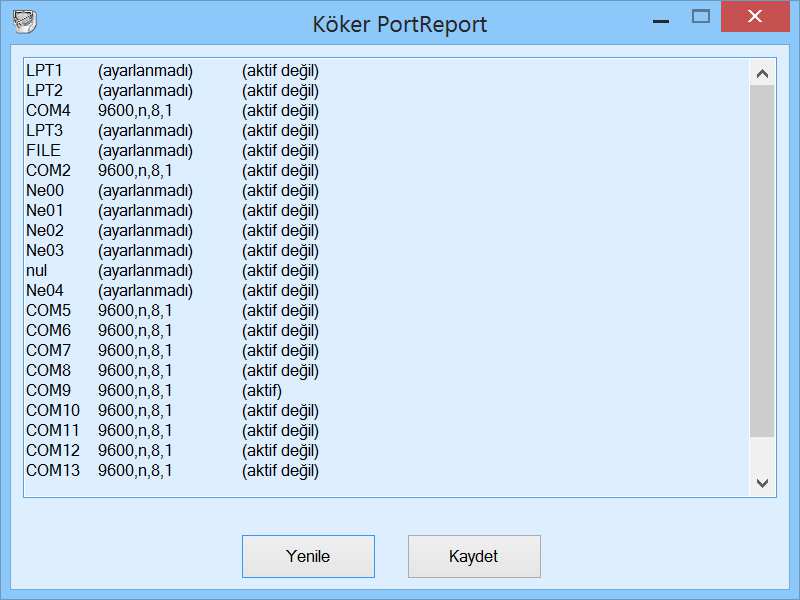The width and height of the screenshot is (800, 600).
Task: Select the FILE port entry
Action: 150,150
